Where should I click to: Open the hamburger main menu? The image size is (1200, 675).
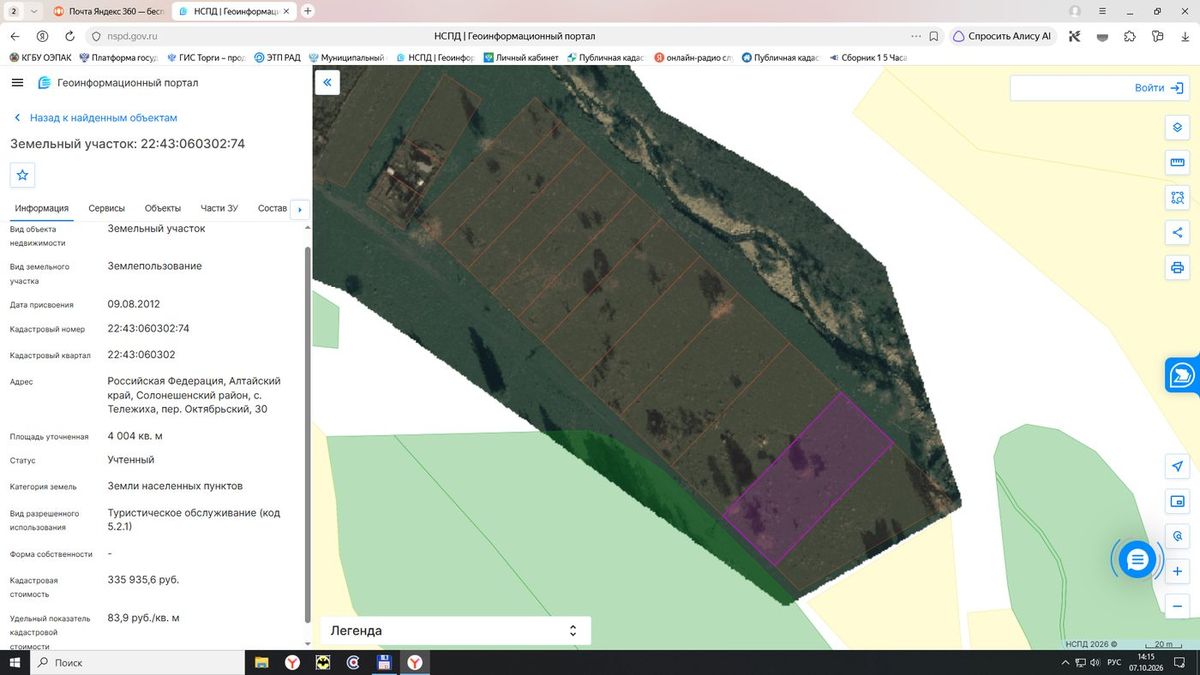[17, 83]
